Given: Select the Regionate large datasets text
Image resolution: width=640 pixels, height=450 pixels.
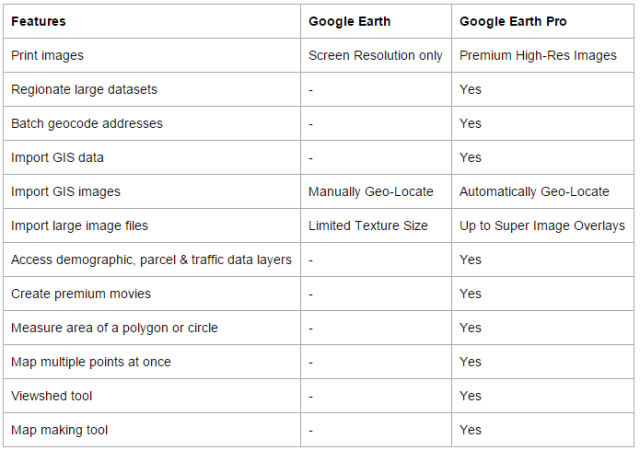Looking at the screenshot, I should 84,90.
